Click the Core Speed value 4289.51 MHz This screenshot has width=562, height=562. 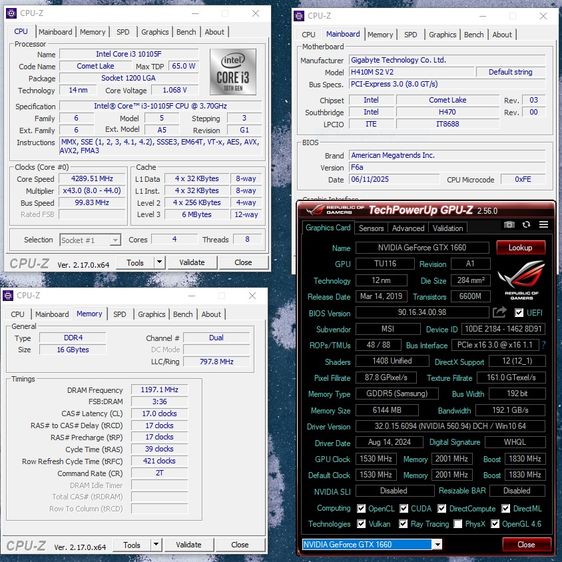92,178
